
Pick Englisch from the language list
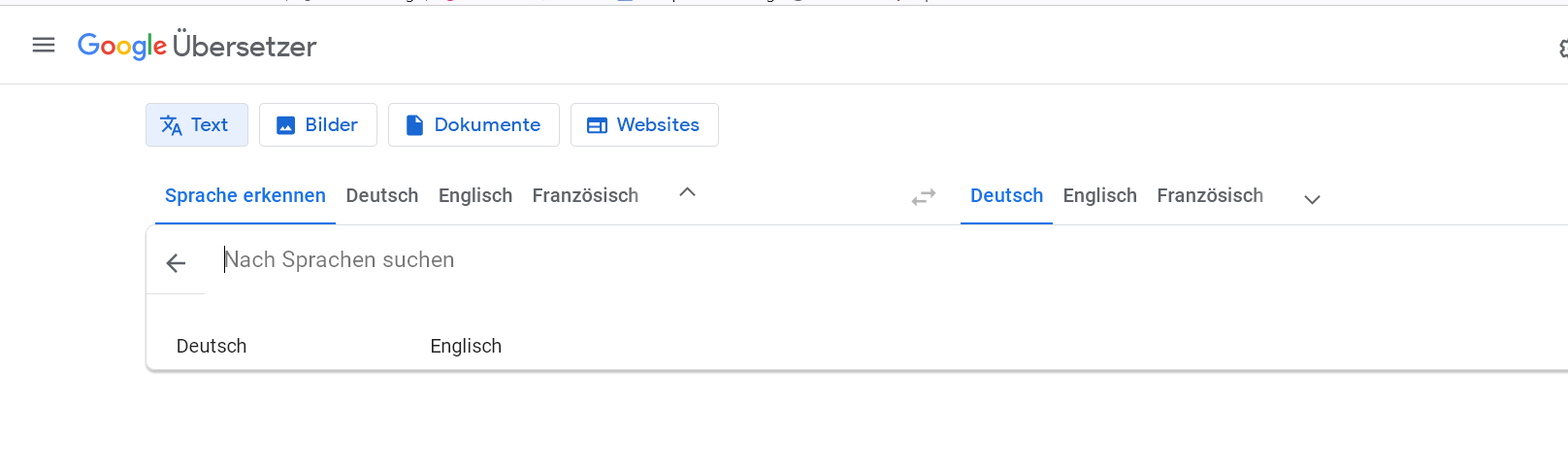[466, 347]
